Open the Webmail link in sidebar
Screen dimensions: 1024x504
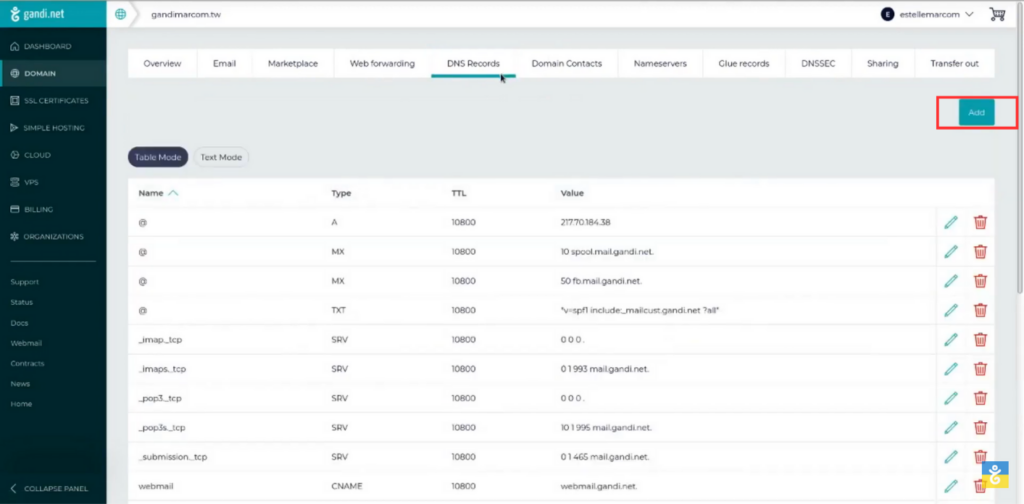coord(24,343)
